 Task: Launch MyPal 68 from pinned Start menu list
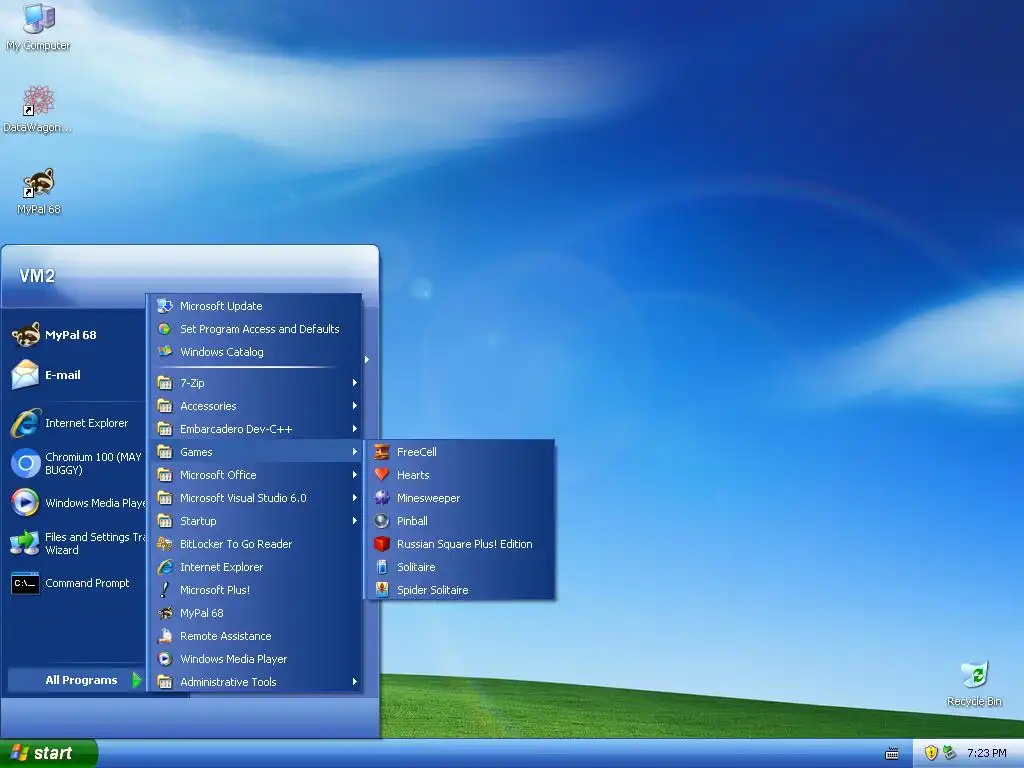point(75,335)
